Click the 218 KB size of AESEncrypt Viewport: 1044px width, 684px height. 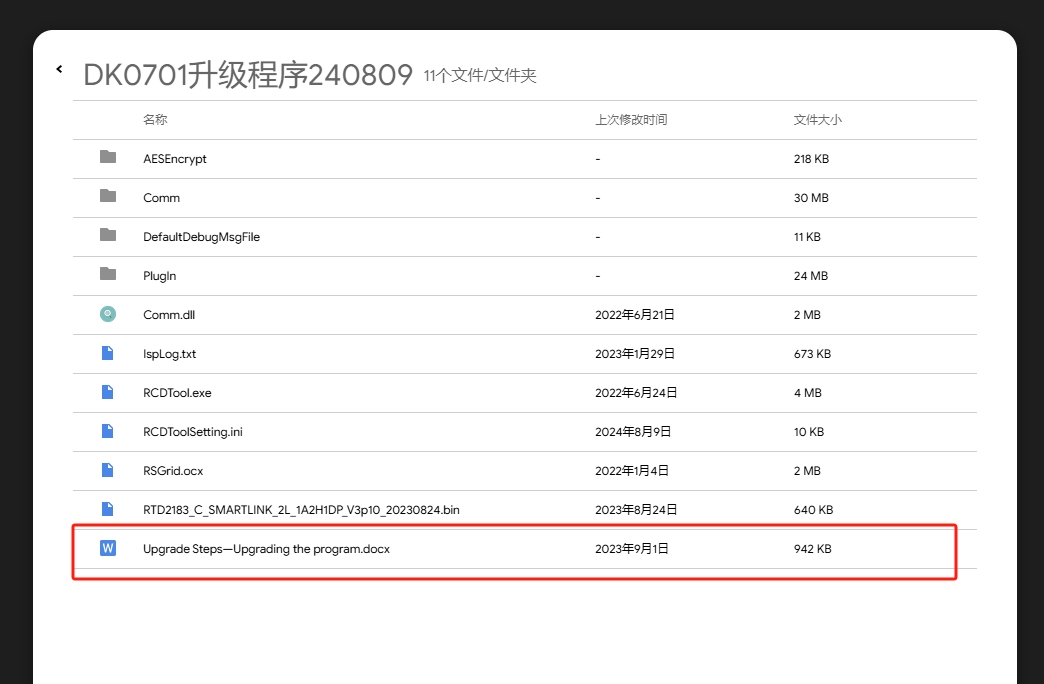811,159
